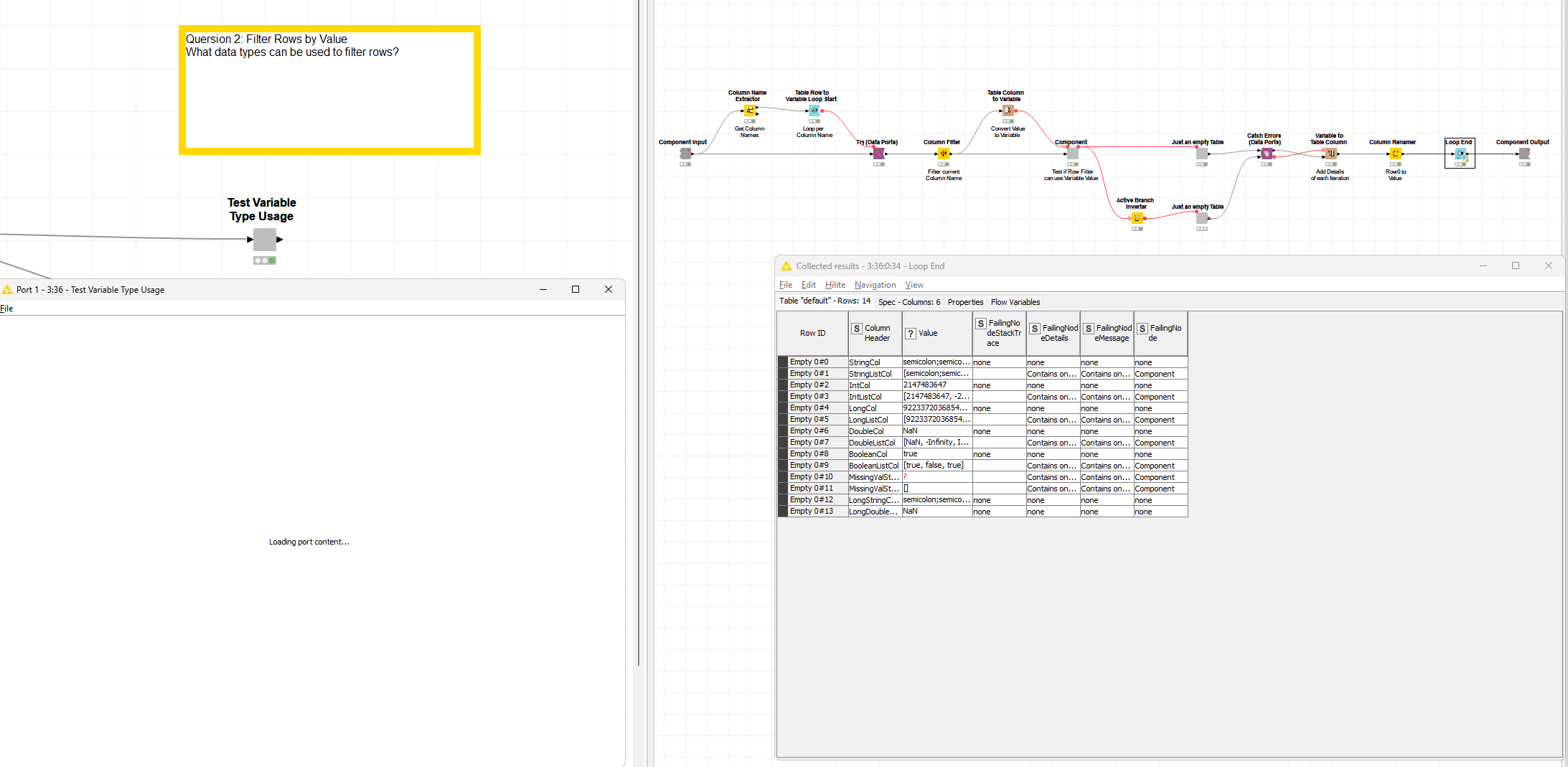The image size is (1568, 767).
Task: Select the Try (Data Ports) node
Action: pyautogui.click(x=878, y=154)
